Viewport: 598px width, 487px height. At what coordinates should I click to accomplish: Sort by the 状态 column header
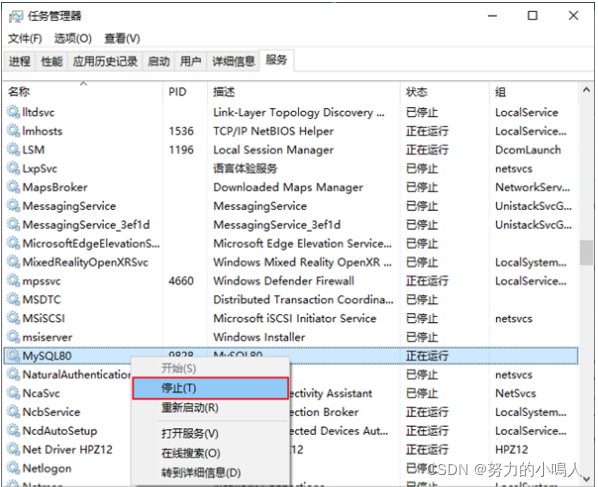[416, 92]
